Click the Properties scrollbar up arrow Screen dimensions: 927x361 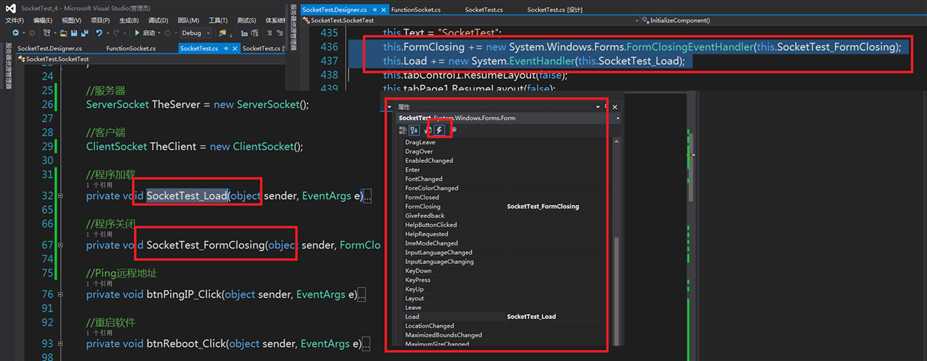coord(616,141)
